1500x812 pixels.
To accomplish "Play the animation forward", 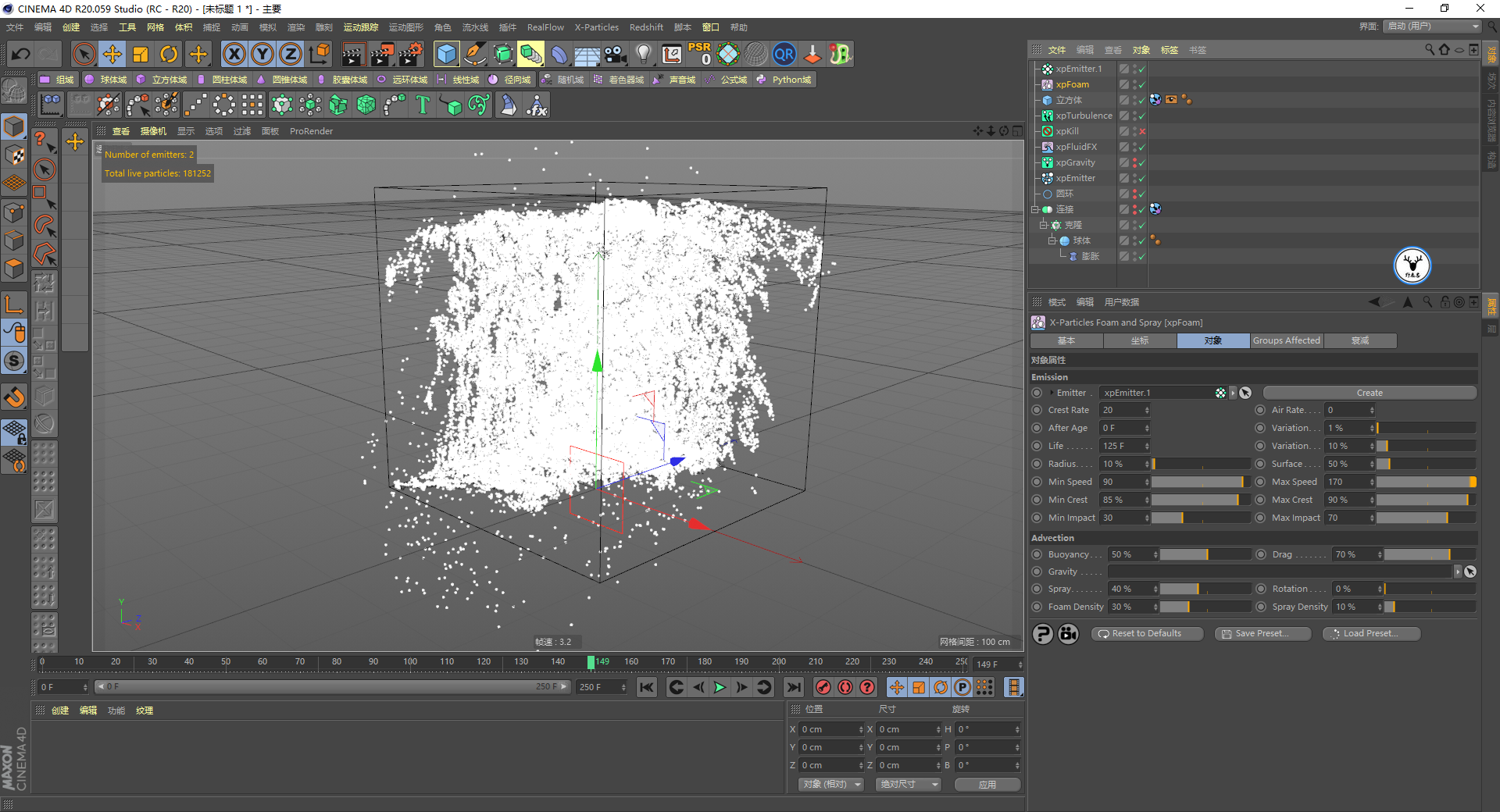I will 720,687.
